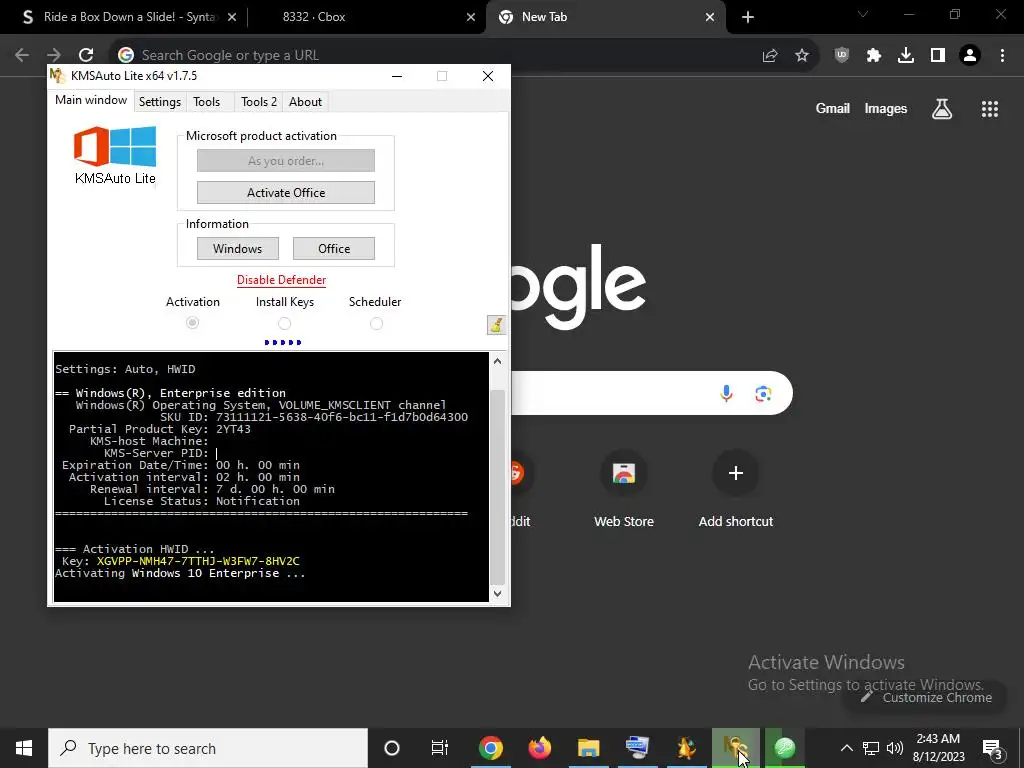Viewport: 1024px width, 768px height.
Task: Select the Install Keys radio button
Action: (x=284, y=323)
